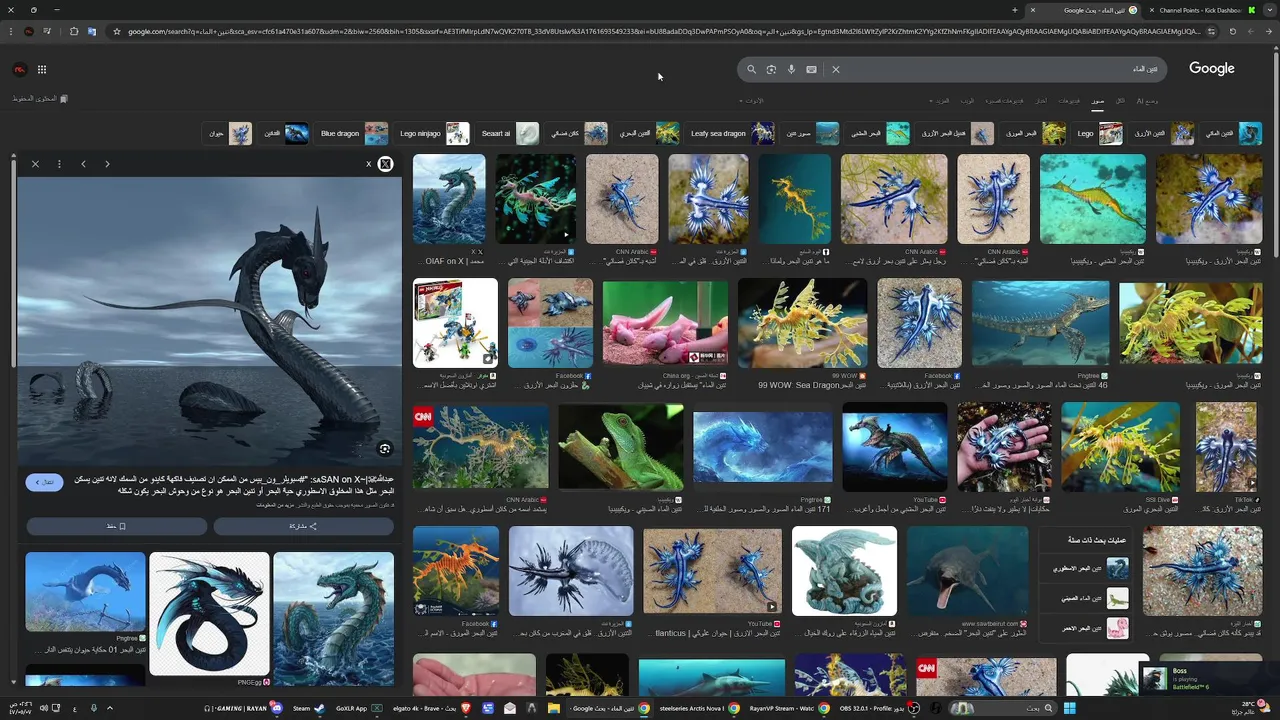This screenshot has width=1280, height=720.
Task: Select the Lego filter chip
Action: [x=1099, y=134]
